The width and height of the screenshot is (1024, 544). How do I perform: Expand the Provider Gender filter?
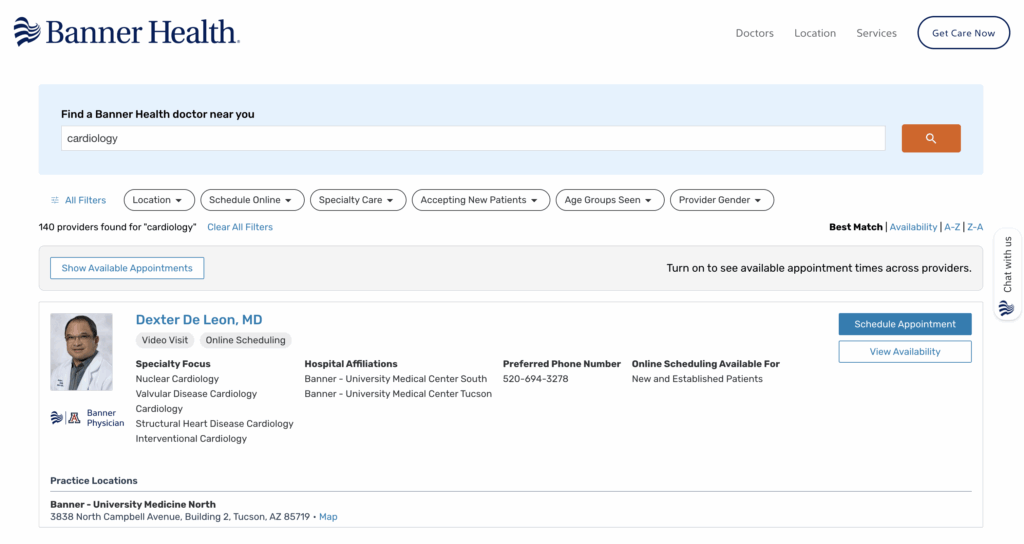(722, 200)
